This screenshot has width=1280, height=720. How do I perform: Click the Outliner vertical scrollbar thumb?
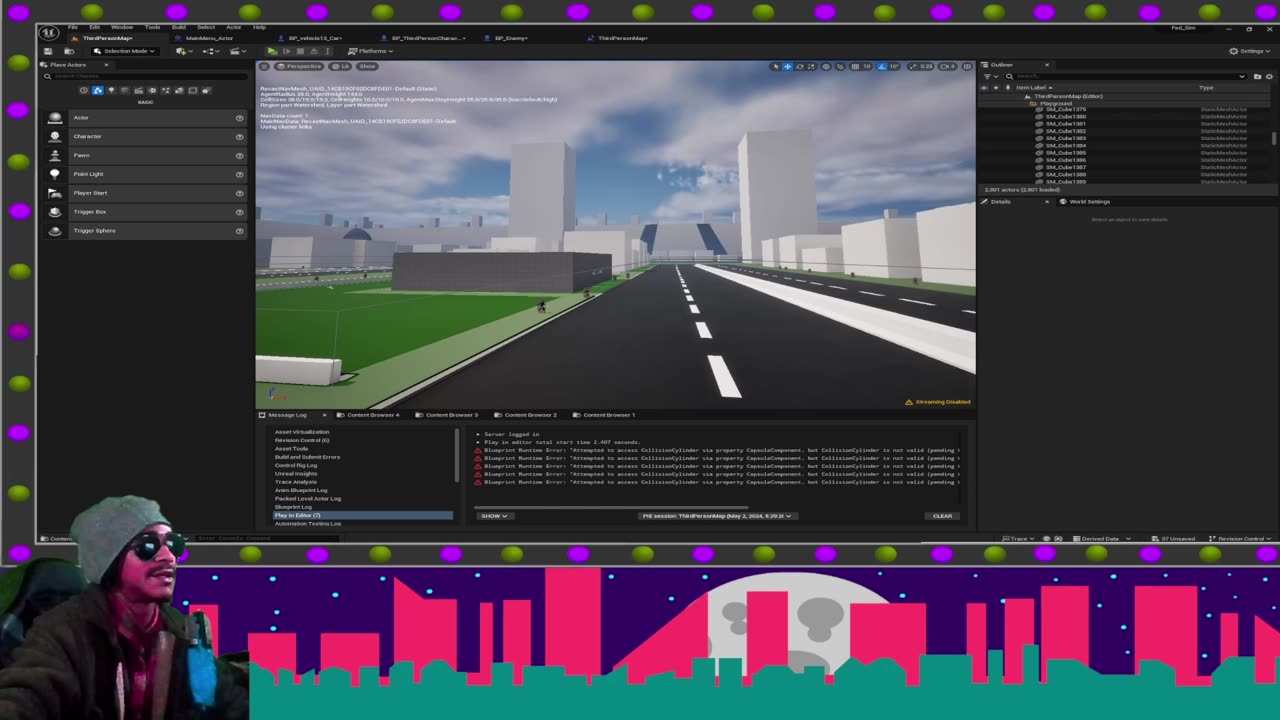pos(1273,138)
